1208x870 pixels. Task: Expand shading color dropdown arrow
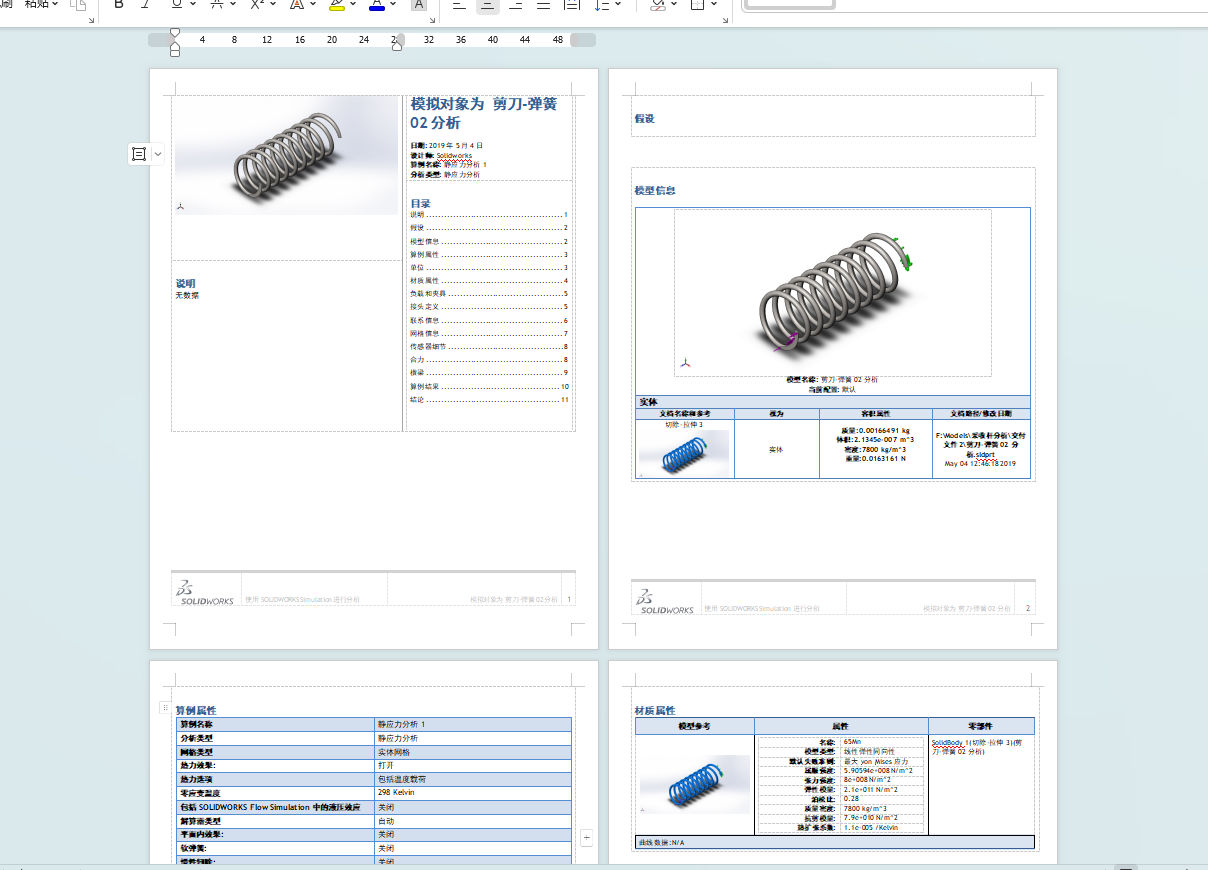[675, 5]
